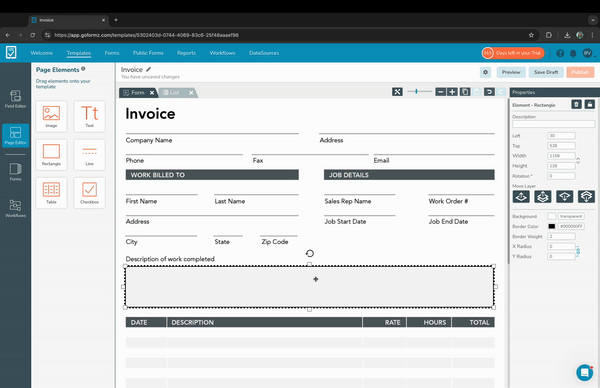This screenshot has width=600, height=388.
Task: Open the Workflows sidebar icon
Action: pyautogui.click(x=15, y=208)
